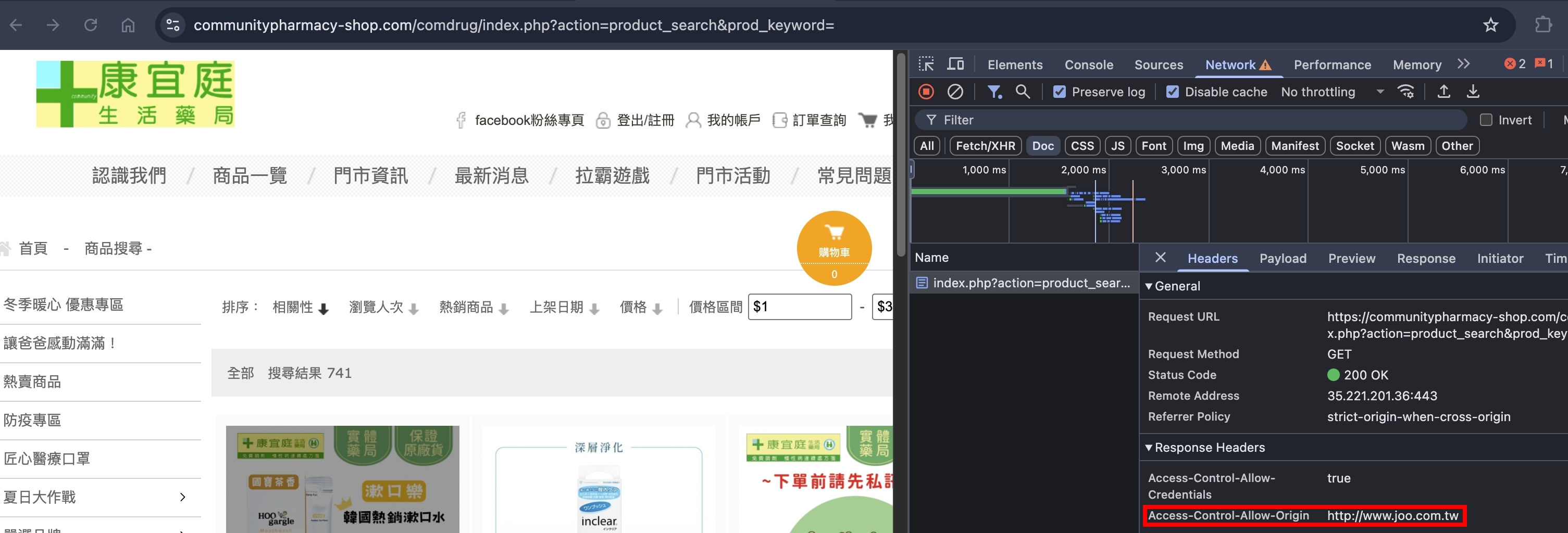Image resolution: width=1568 pixels, height=533 pixels.
Task: Open the Payload tab
Action: click(x=1283, y=259)
